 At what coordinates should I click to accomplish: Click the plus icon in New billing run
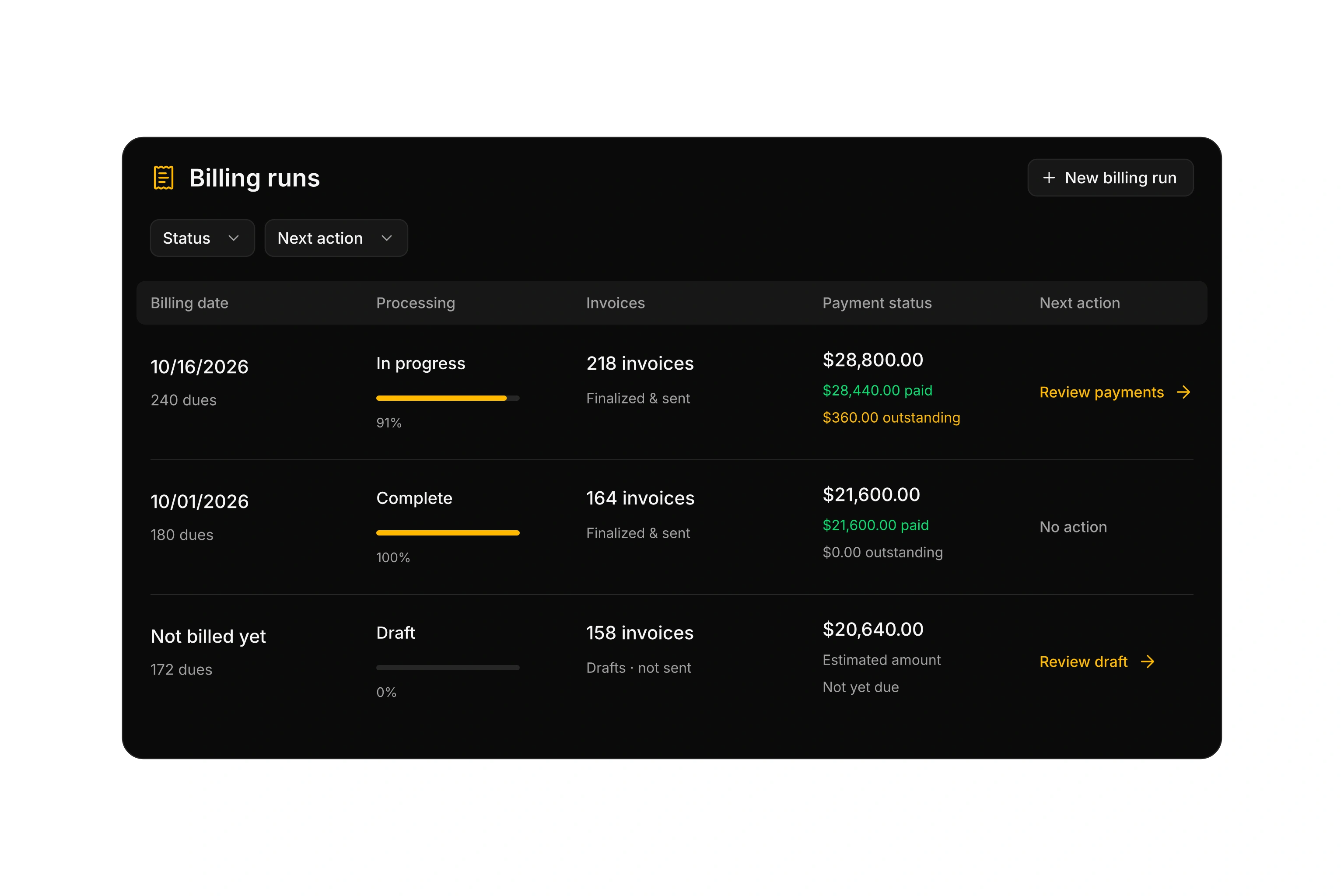tap(1049, 178)
